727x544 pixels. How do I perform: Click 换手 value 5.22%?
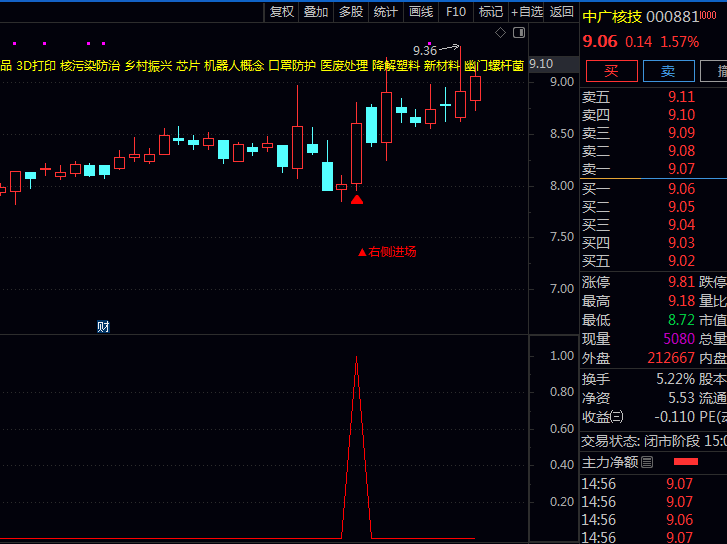tap(676, 380)
